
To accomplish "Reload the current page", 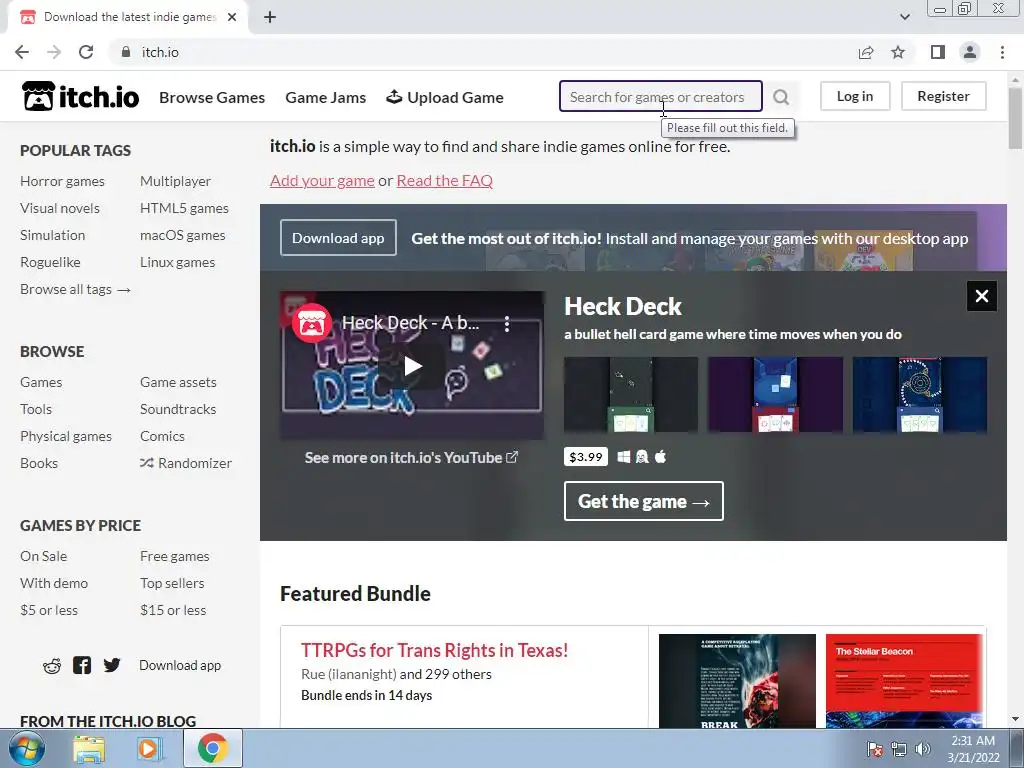I will pos(86,52).
